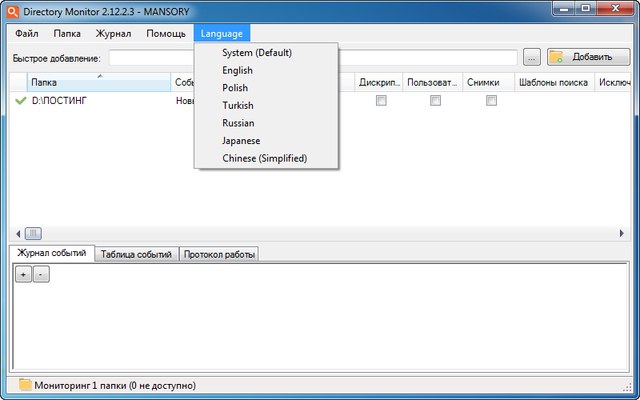Toggle the Снимки checkbox for D:\ПОСТИНГ

(x=491, y=101)
